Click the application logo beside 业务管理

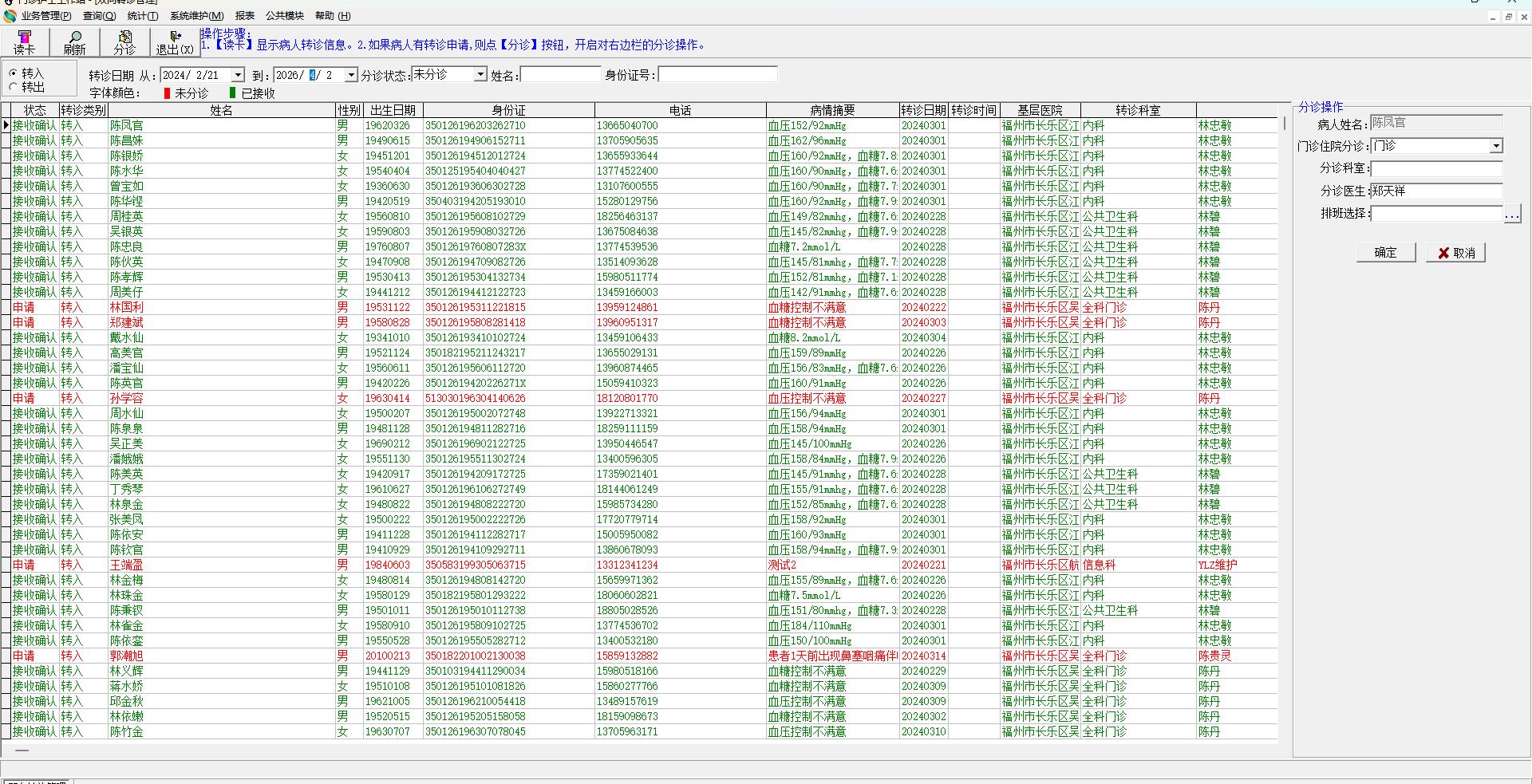[10, 16]
